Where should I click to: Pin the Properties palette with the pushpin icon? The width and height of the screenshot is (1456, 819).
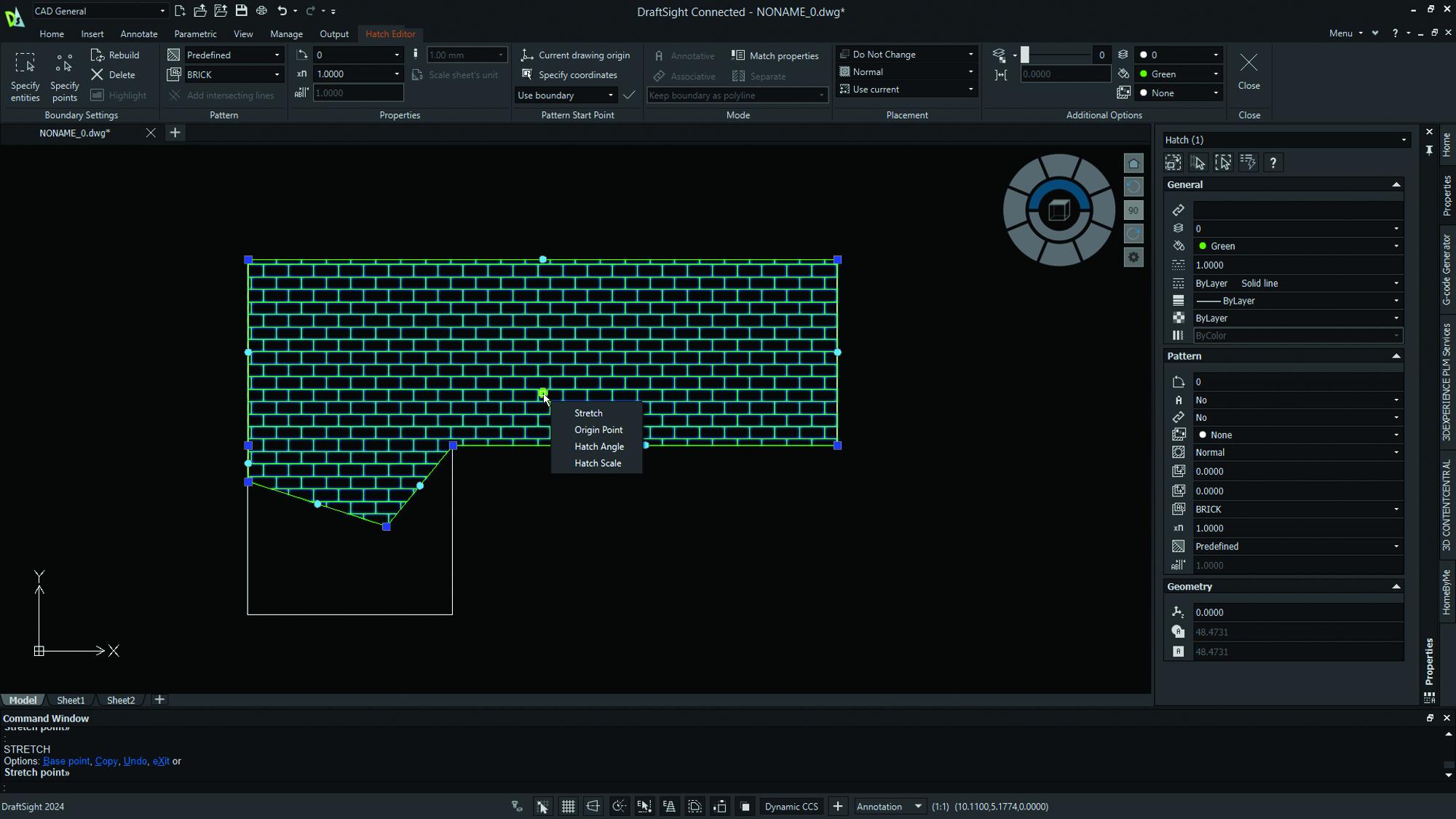click(1429, 150)
